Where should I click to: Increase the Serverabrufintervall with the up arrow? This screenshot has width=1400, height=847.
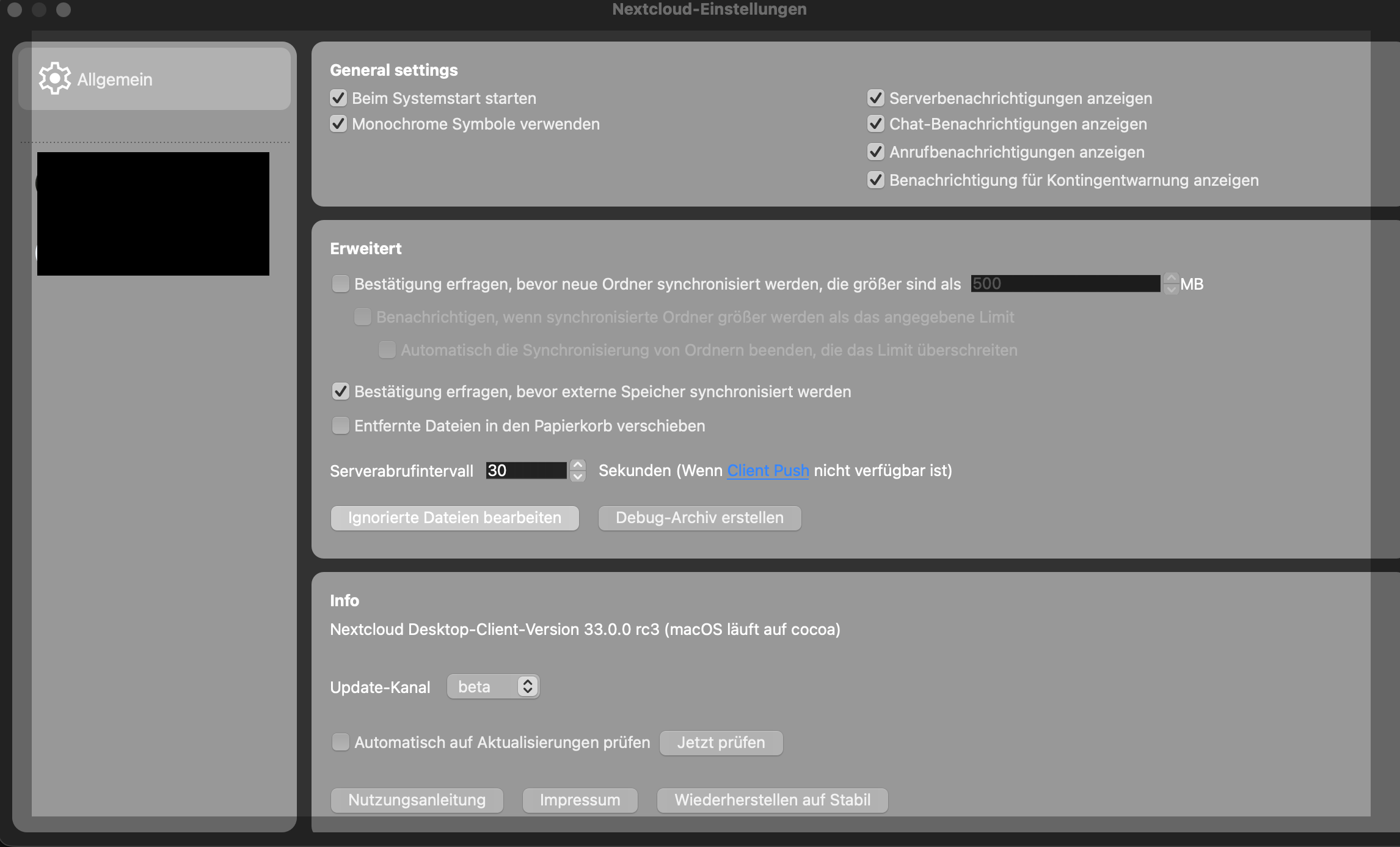tap(578, 464)
